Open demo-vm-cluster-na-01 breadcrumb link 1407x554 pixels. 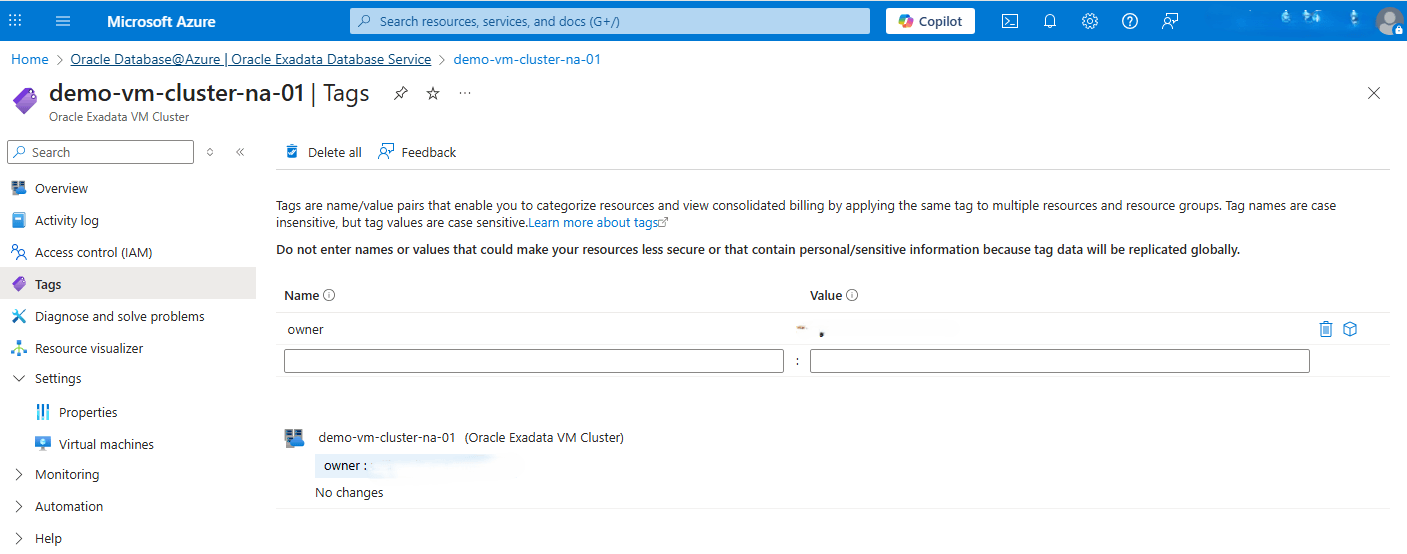[x=527, y=59]
